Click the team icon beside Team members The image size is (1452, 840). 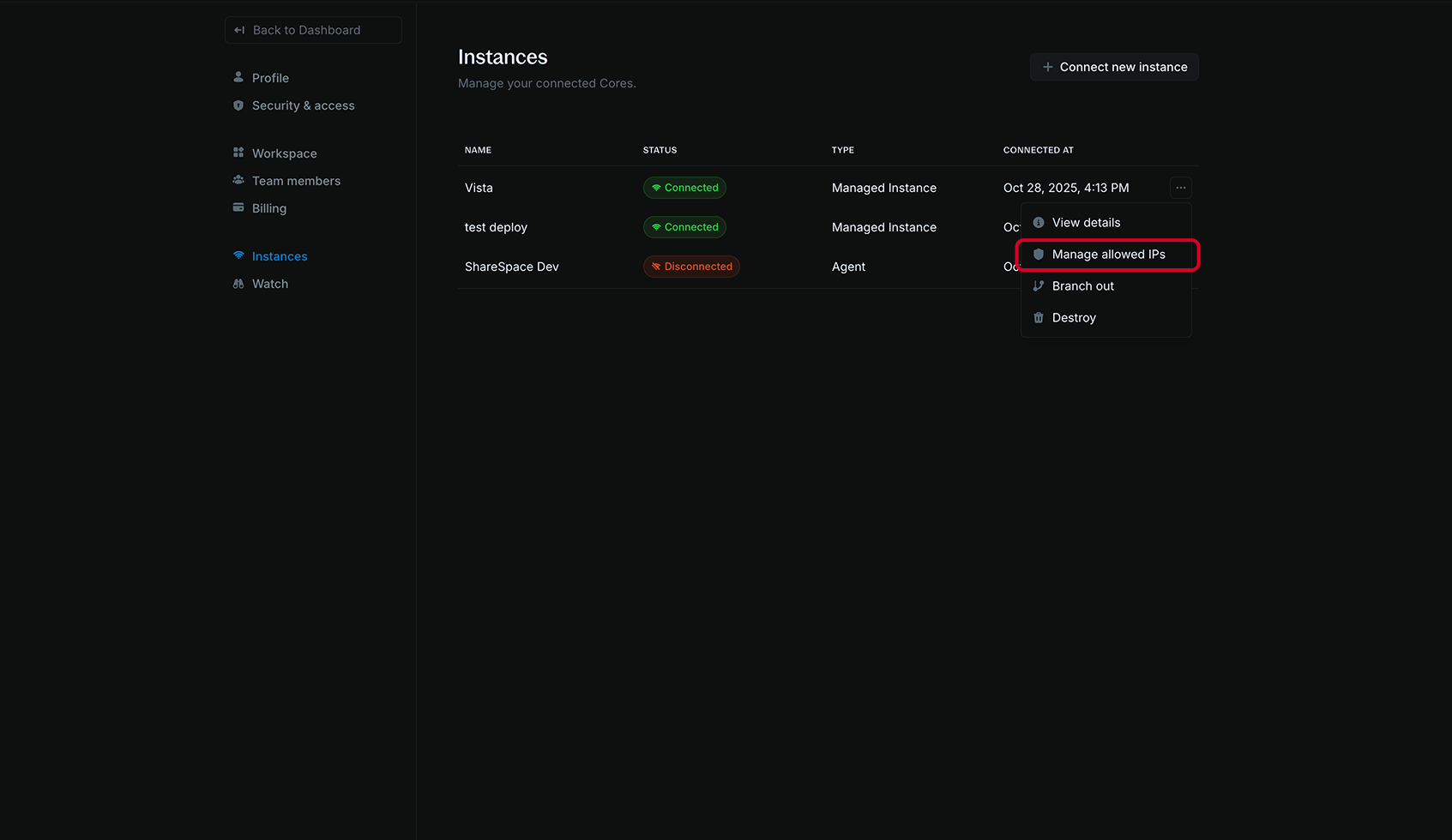point(238,180)
